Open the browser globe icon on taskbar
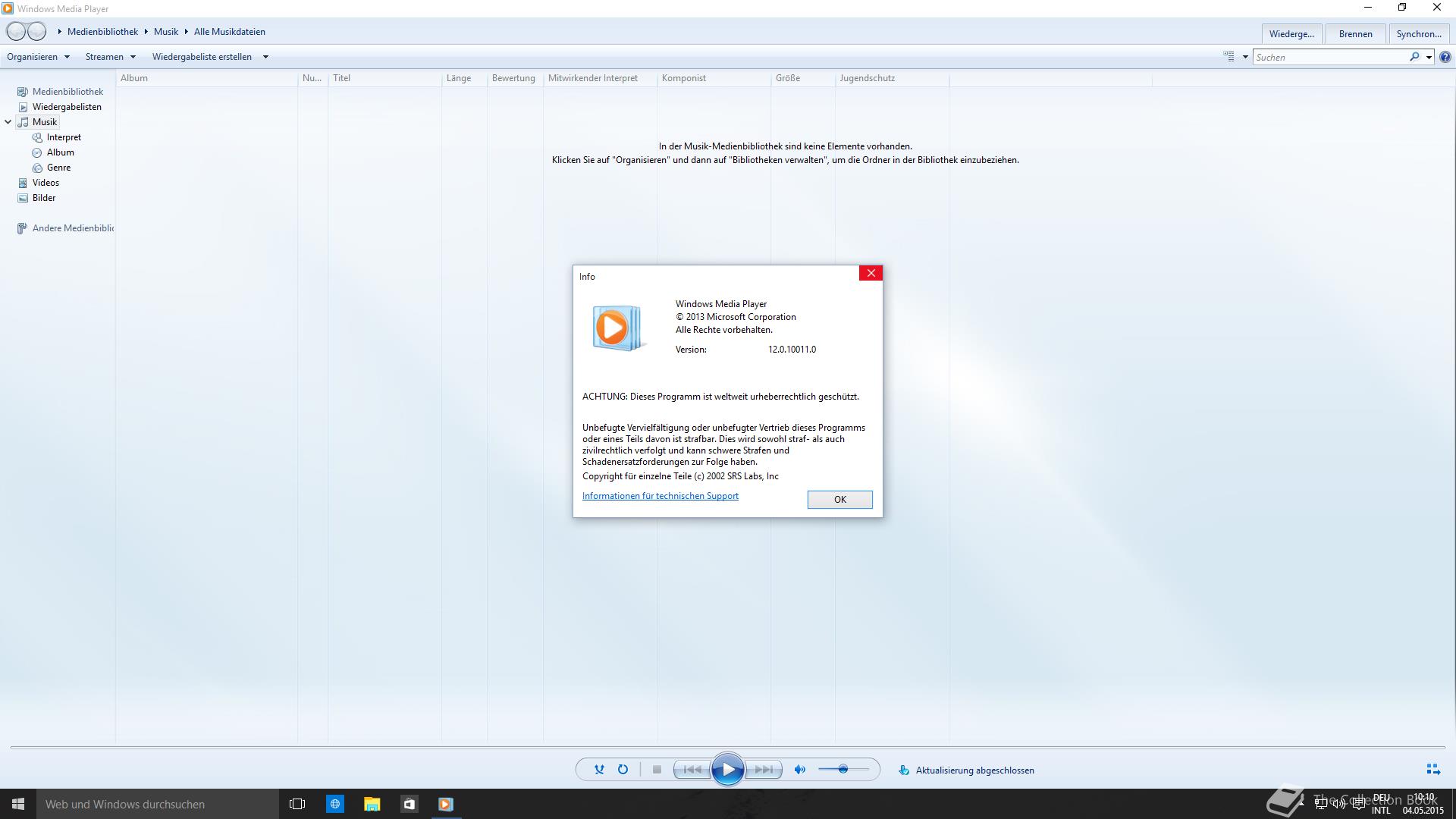The width and height of the screenshot is (1456, 819). tap(334, 804)
